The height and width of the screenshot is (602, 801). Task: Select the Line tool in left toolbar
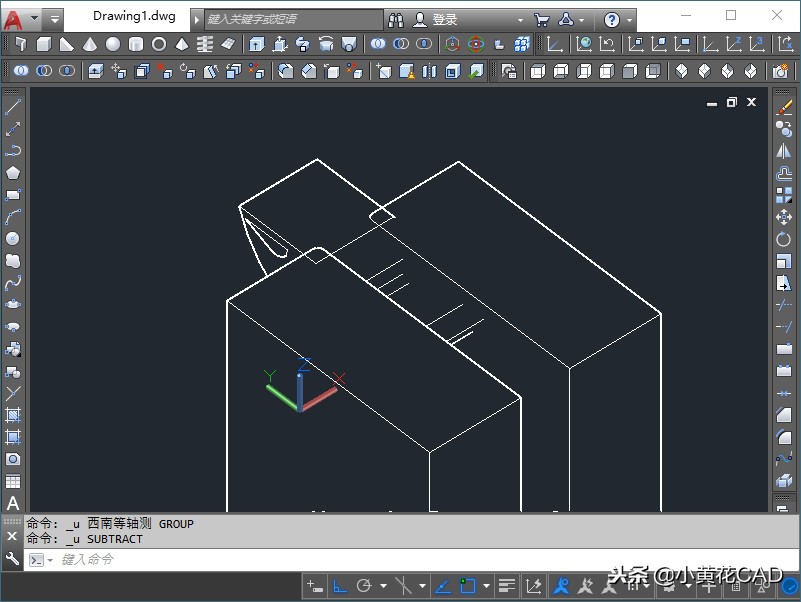13,107
